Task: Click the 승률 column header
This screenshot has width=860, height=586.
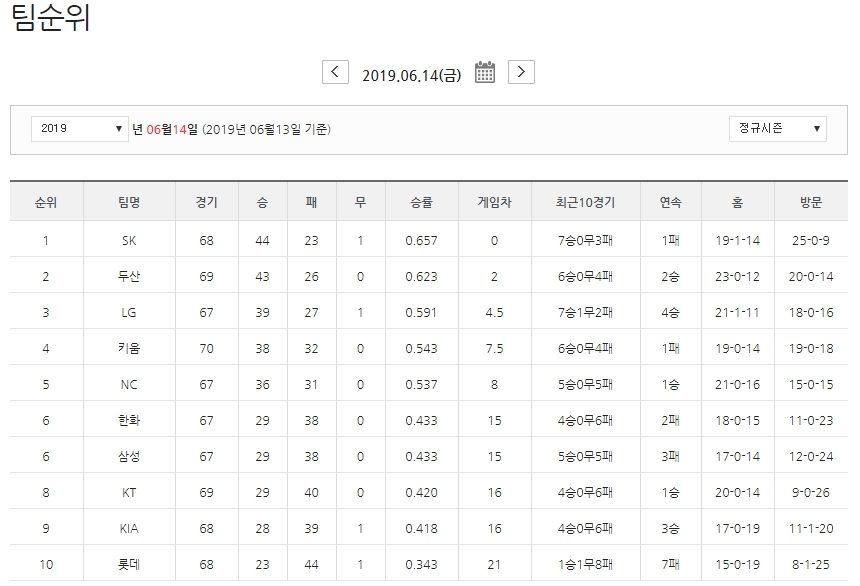Action: point(421,202)
